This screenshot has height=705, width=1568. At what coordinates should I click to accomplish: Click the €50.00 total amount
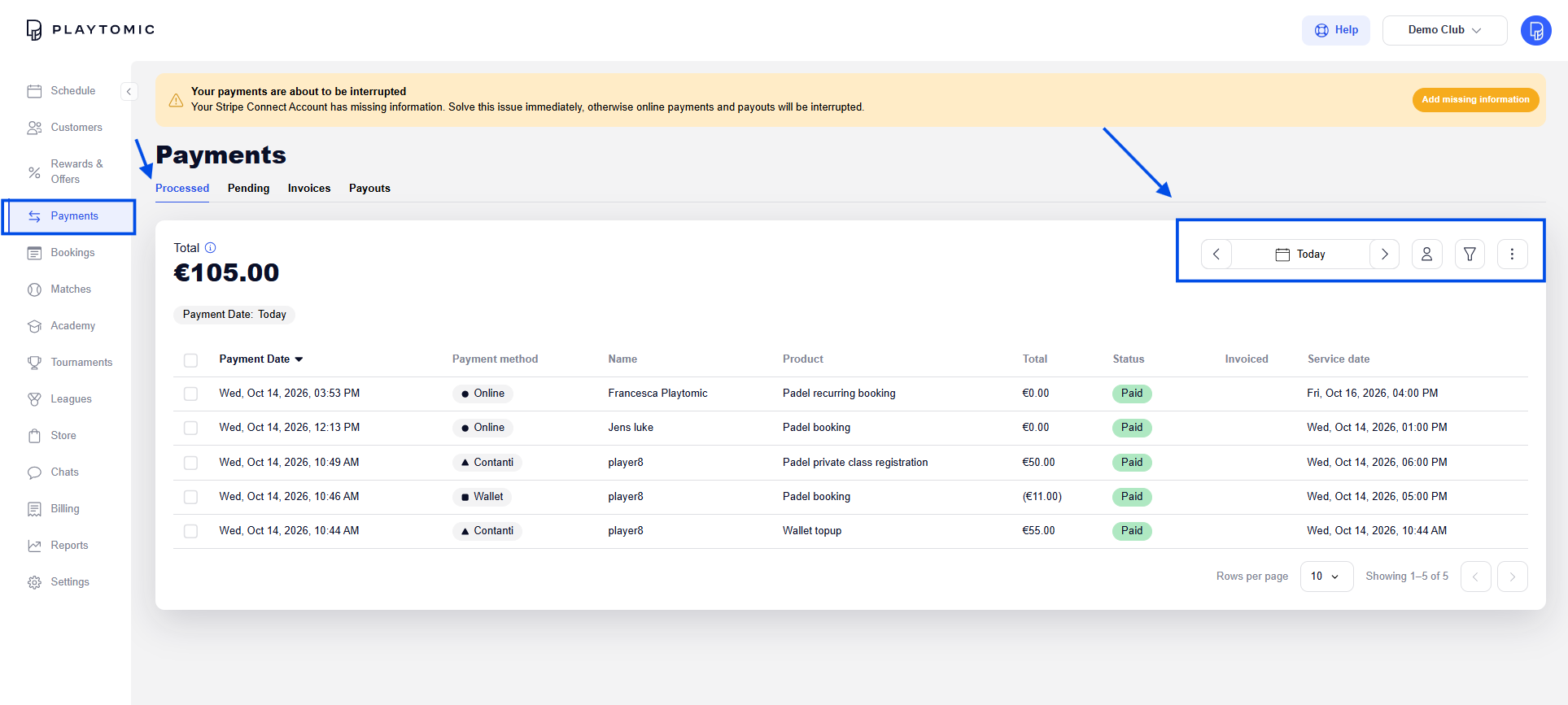tap(1038, 463)
